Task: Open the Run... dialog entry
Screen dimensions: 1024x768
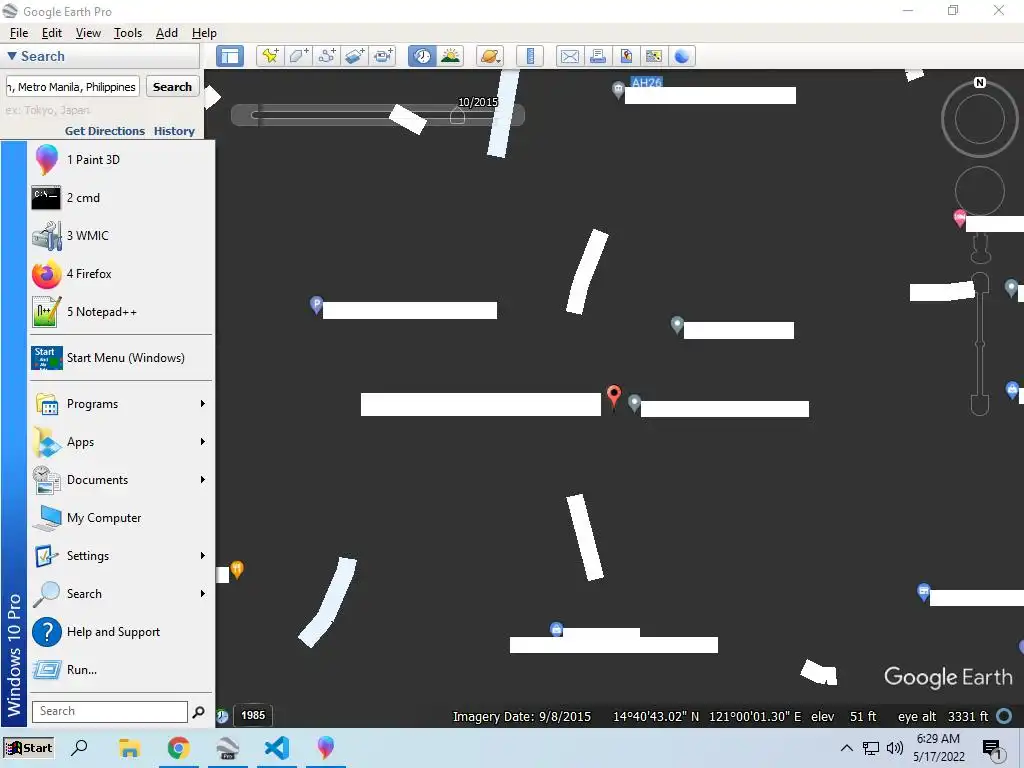Action: (121, 670)
